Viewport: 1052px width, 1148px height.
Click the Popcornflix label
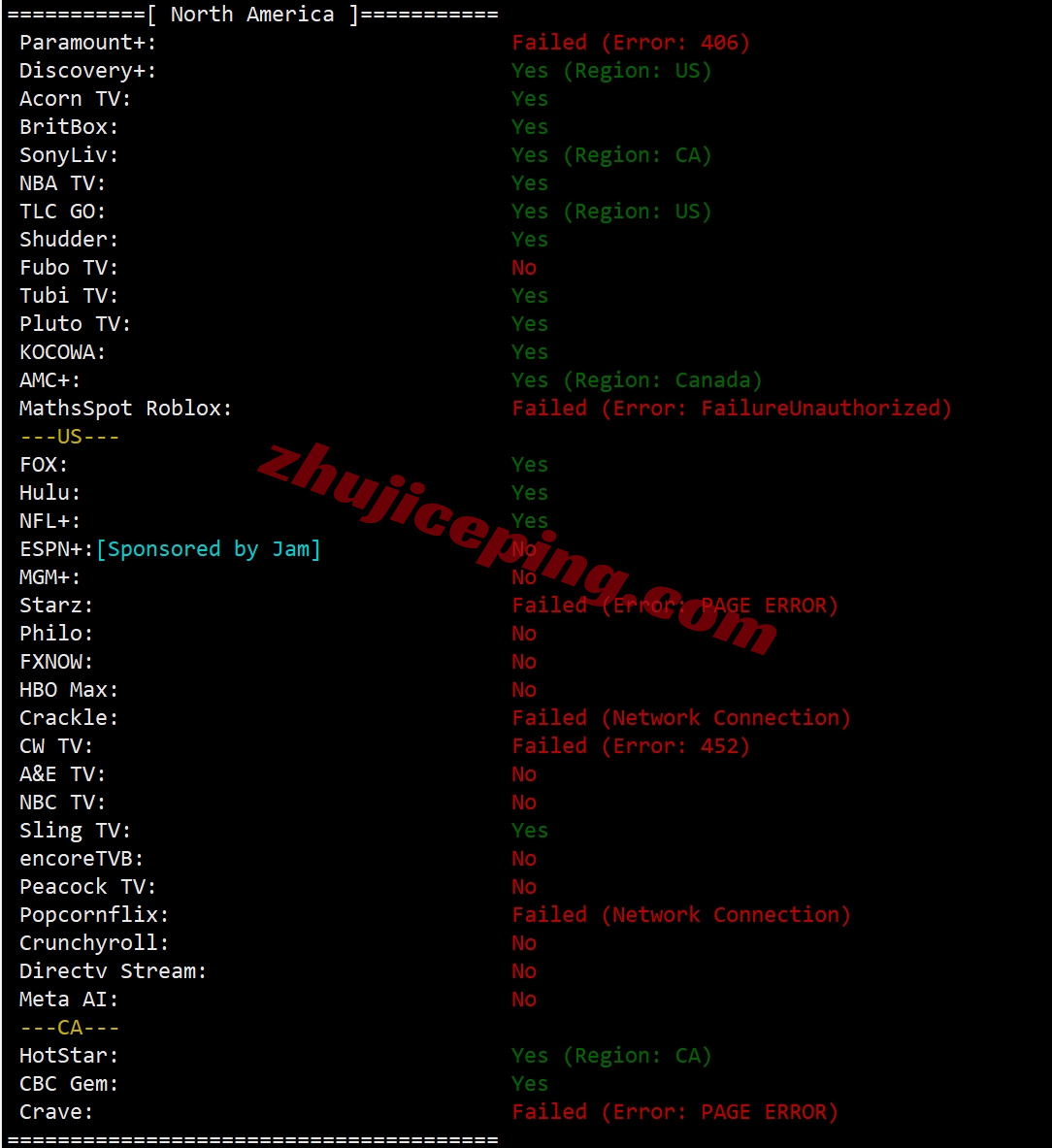(x=94, y=915)
